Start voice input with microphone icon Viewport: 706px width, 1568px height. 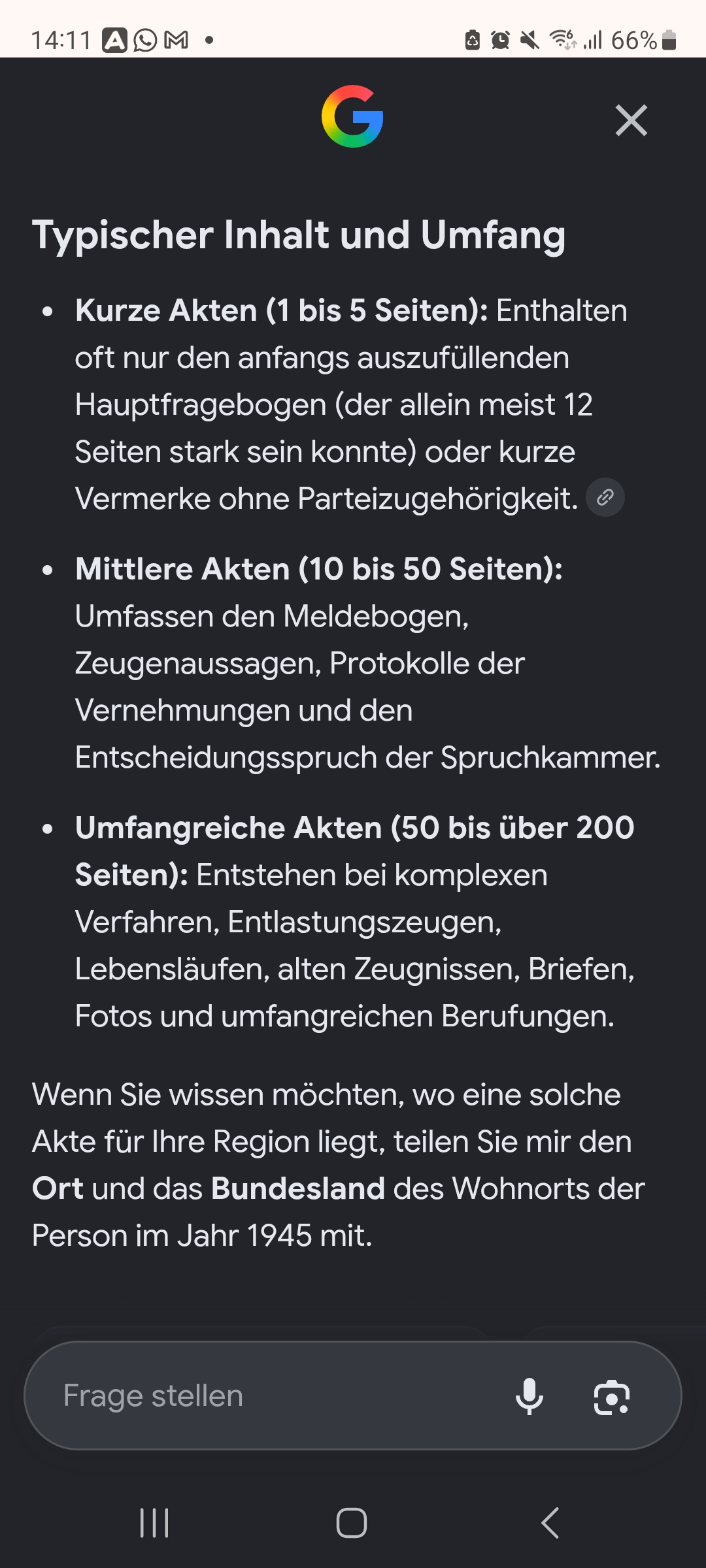click(x=529, y=1396)
